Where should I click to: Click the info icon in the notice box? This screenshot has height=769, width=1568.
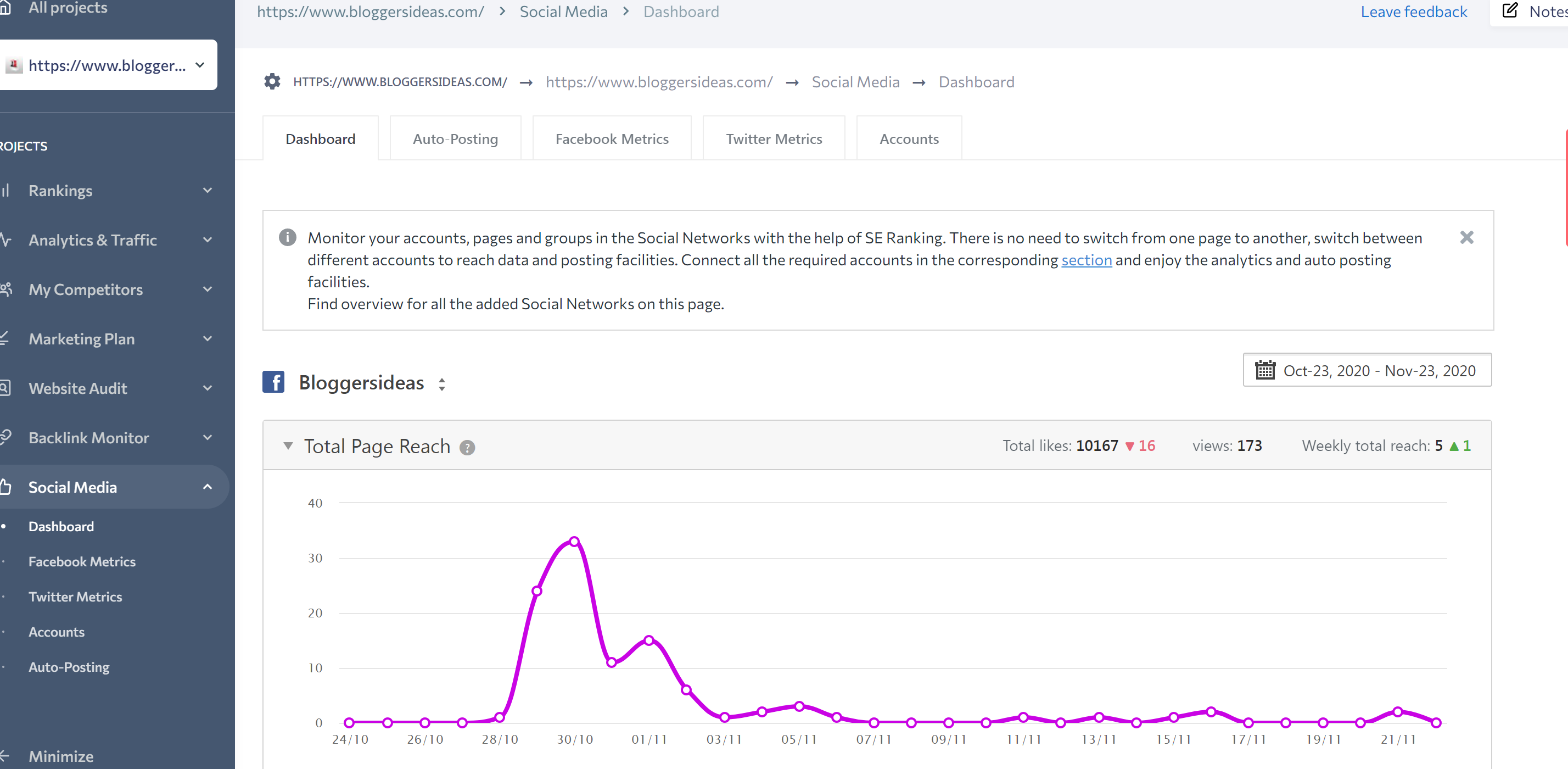tap(287, 237)
